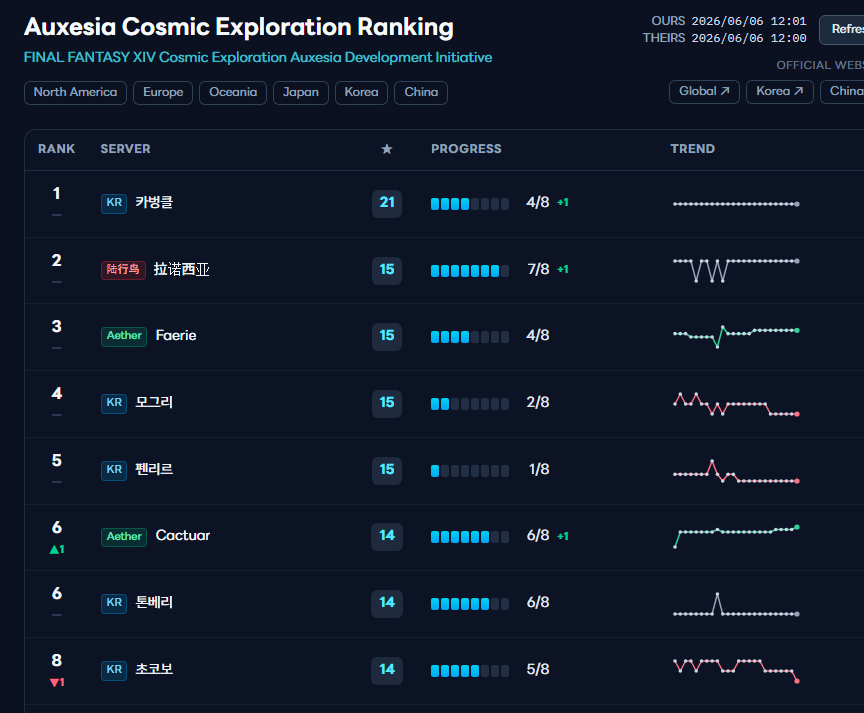
Task: Filter ranking by Europe
Action: 163,93
